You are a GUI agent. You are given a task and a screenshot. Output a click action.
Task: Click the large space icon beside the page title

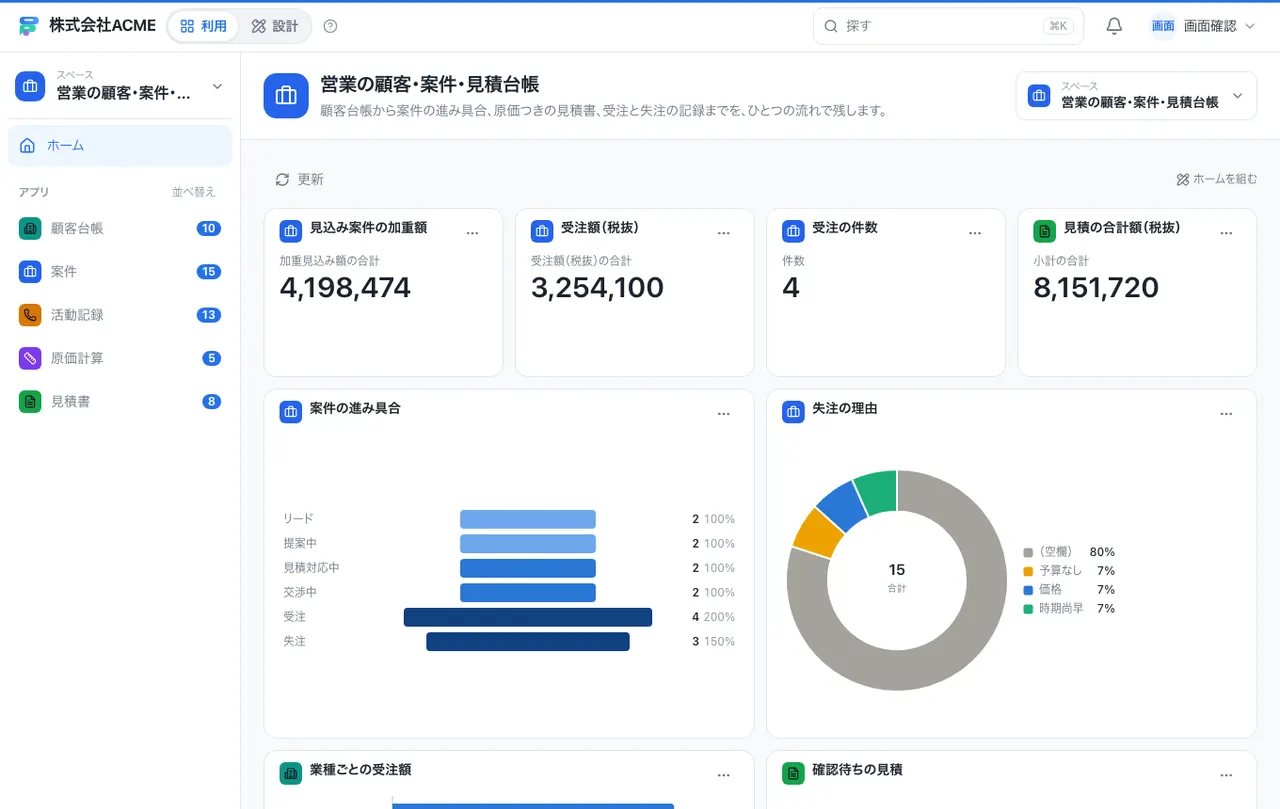286,95
